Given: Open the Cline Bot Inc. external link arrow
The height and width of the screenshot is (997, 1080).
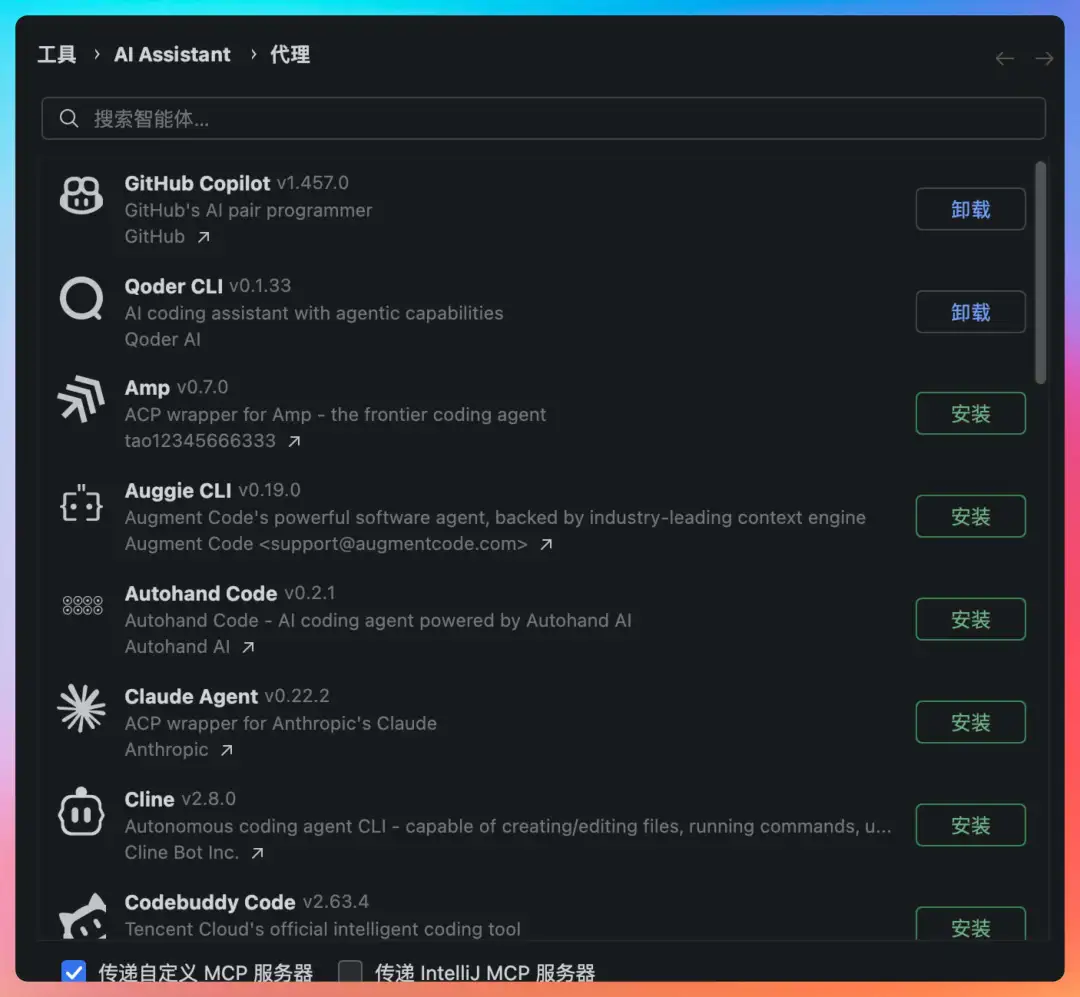Looking at the screenshot, I should [x=257, y=853].
